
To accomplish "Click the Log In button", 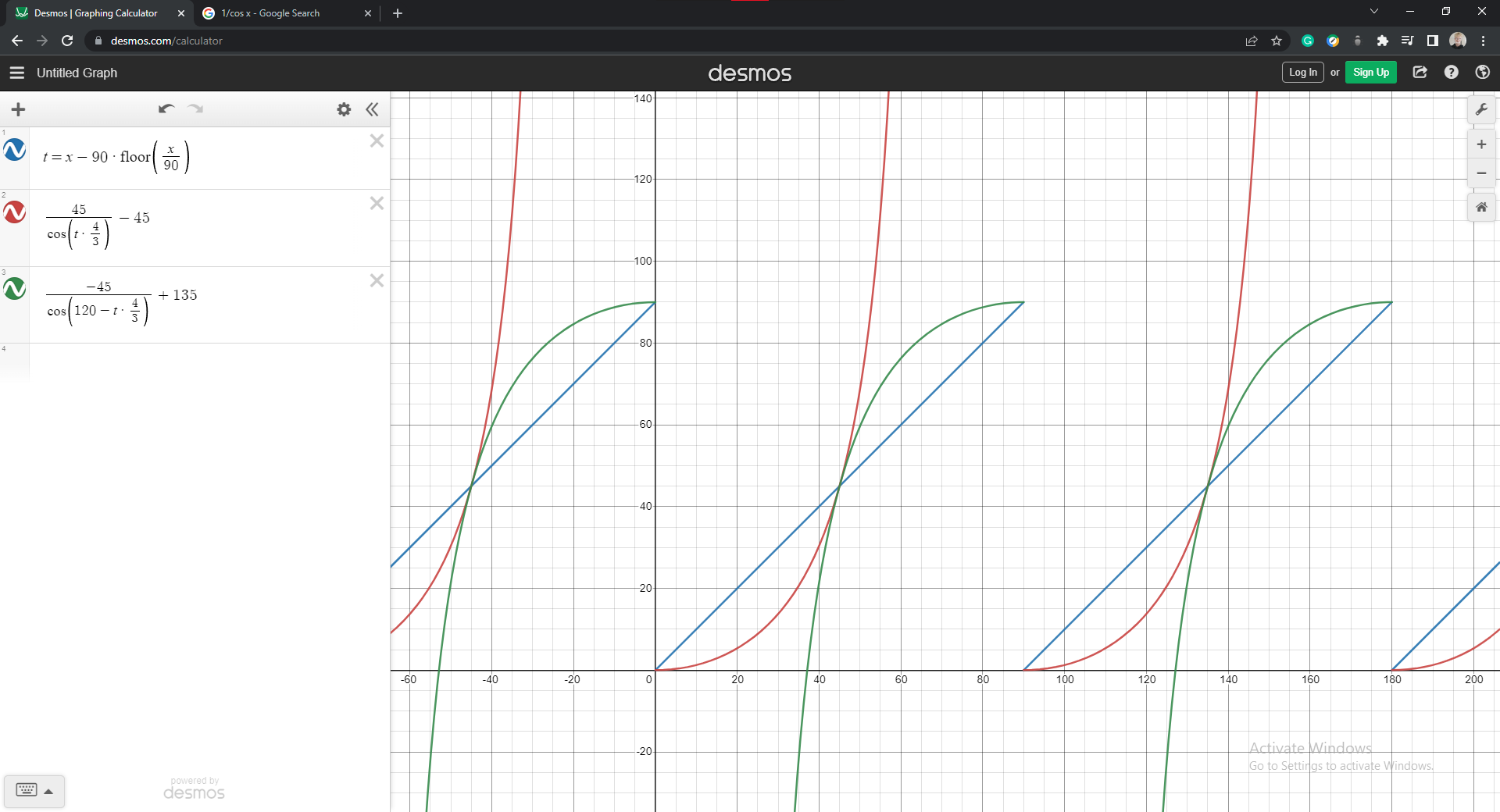I will click(1302, 73).
